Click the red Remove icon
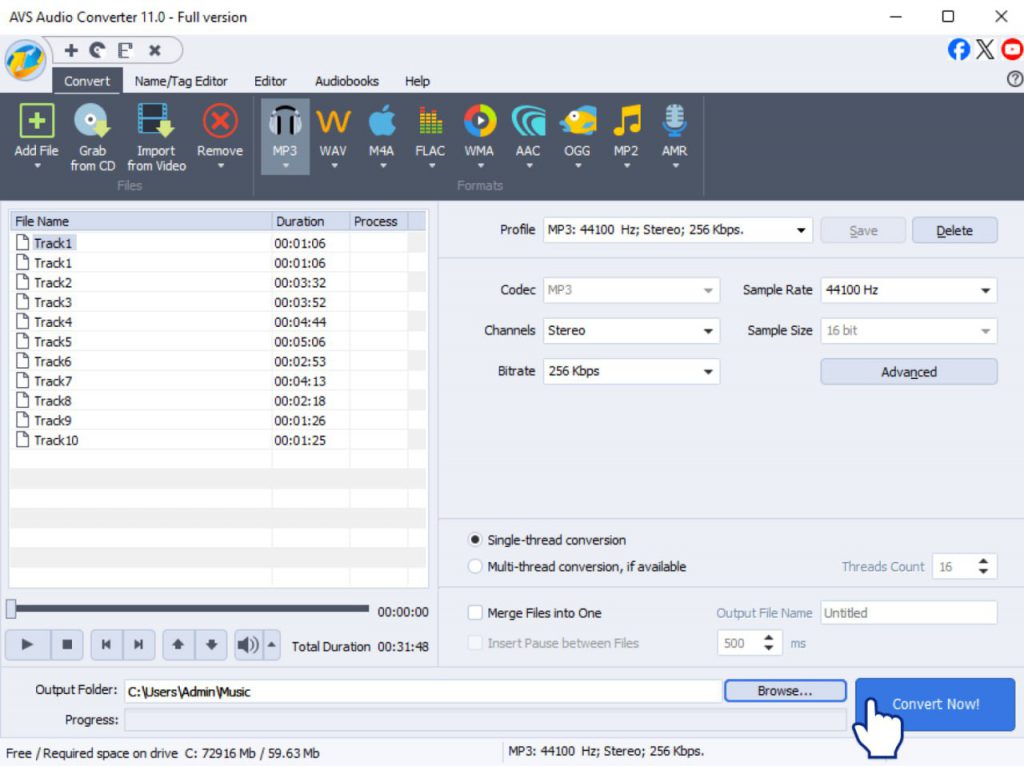The width and height of the screenshot is (1024, 766). (x=219, y=122)
